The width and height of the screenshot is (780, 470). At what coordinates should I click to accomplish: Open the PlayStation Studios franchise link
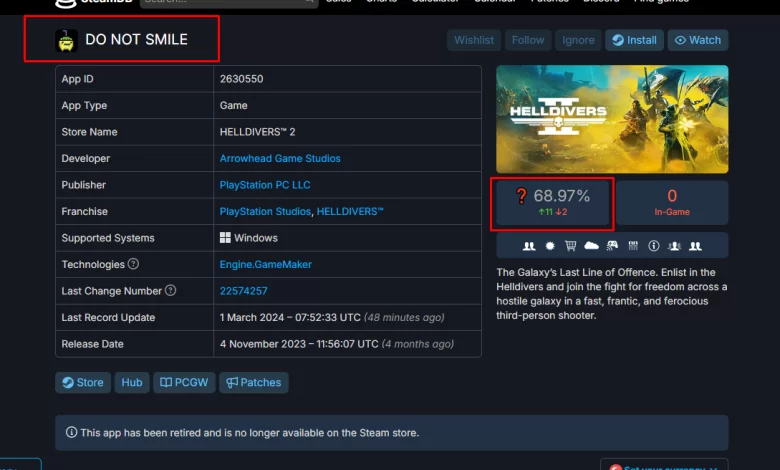pyautogui.click(x=265, y=211)
